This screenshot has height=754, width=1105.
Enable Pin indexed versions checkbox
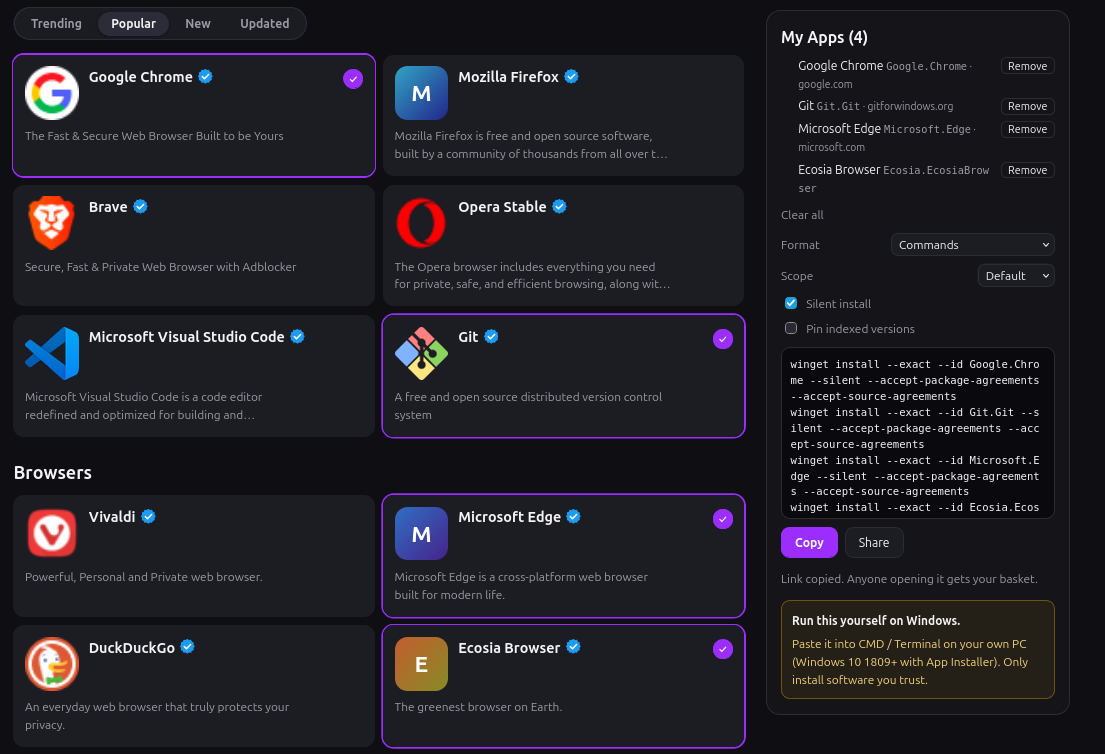[x=791, y=328]
